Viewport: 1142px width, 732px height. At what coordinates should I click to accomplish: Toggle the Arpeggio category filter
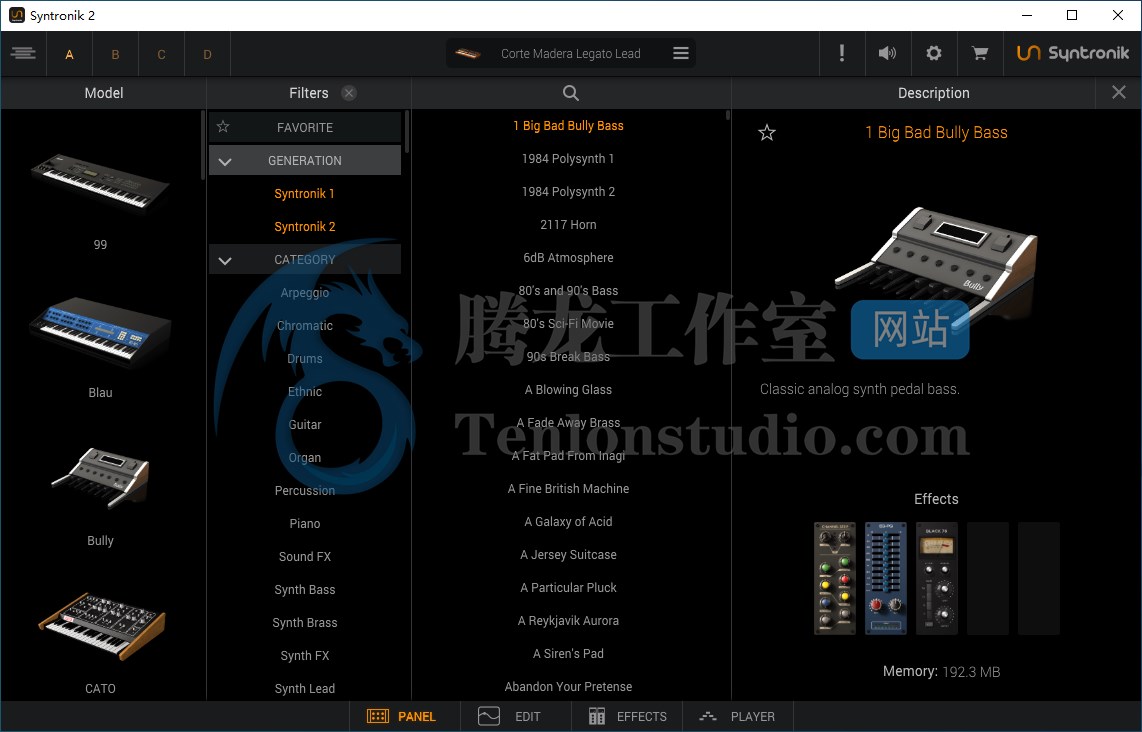point(304,293)
